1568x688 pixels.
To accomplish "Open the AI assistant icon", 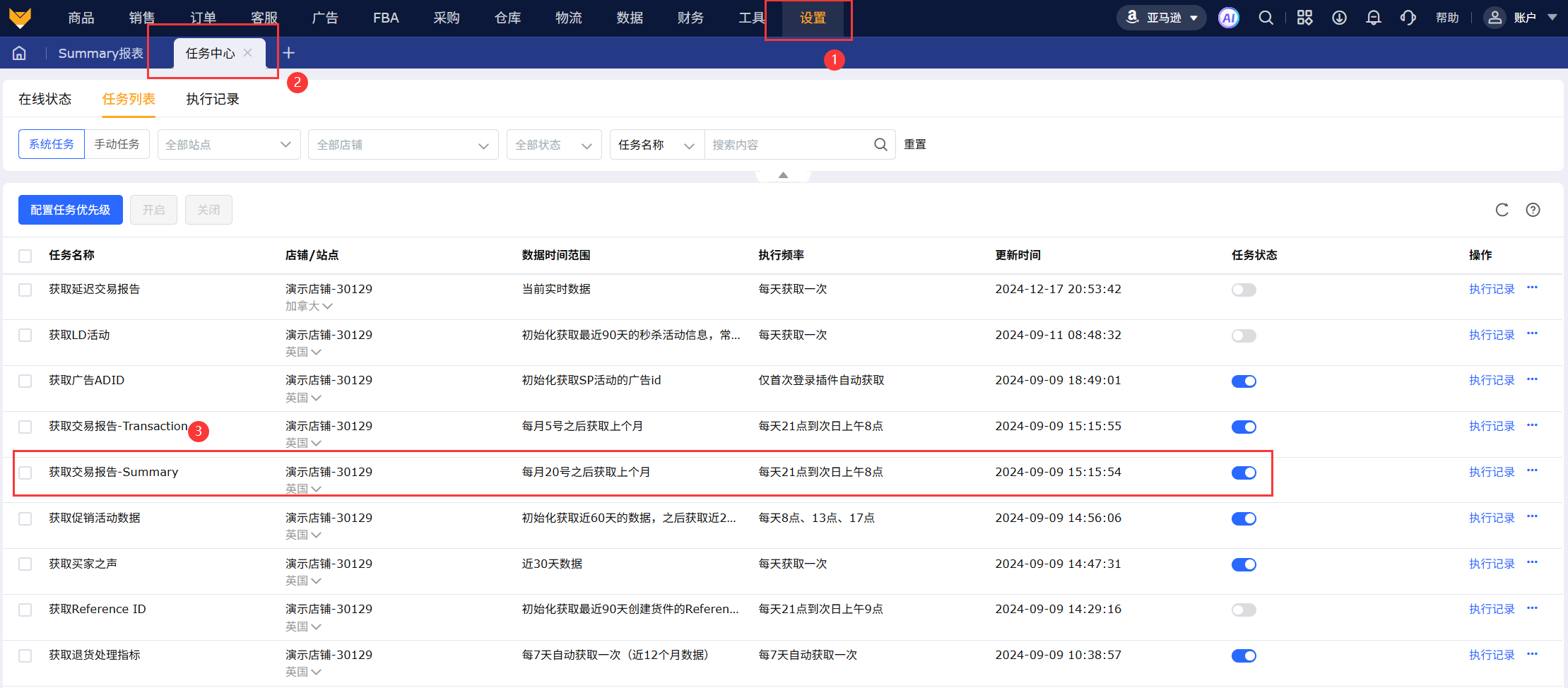I will [x=1228, y=18].
